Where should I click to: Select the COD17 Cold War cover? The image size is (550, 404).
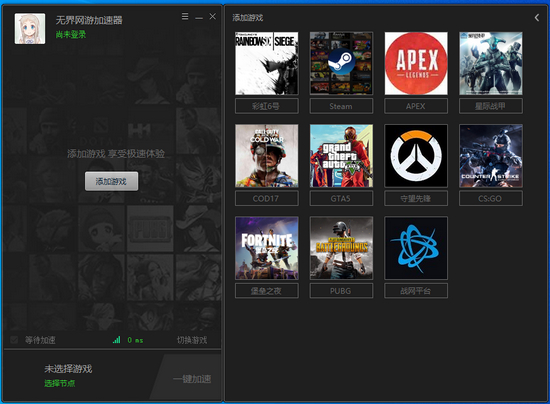[267, 156]
